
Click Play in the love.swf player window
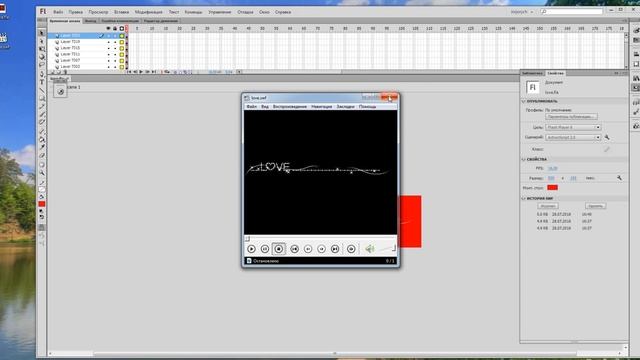point(251,249)
